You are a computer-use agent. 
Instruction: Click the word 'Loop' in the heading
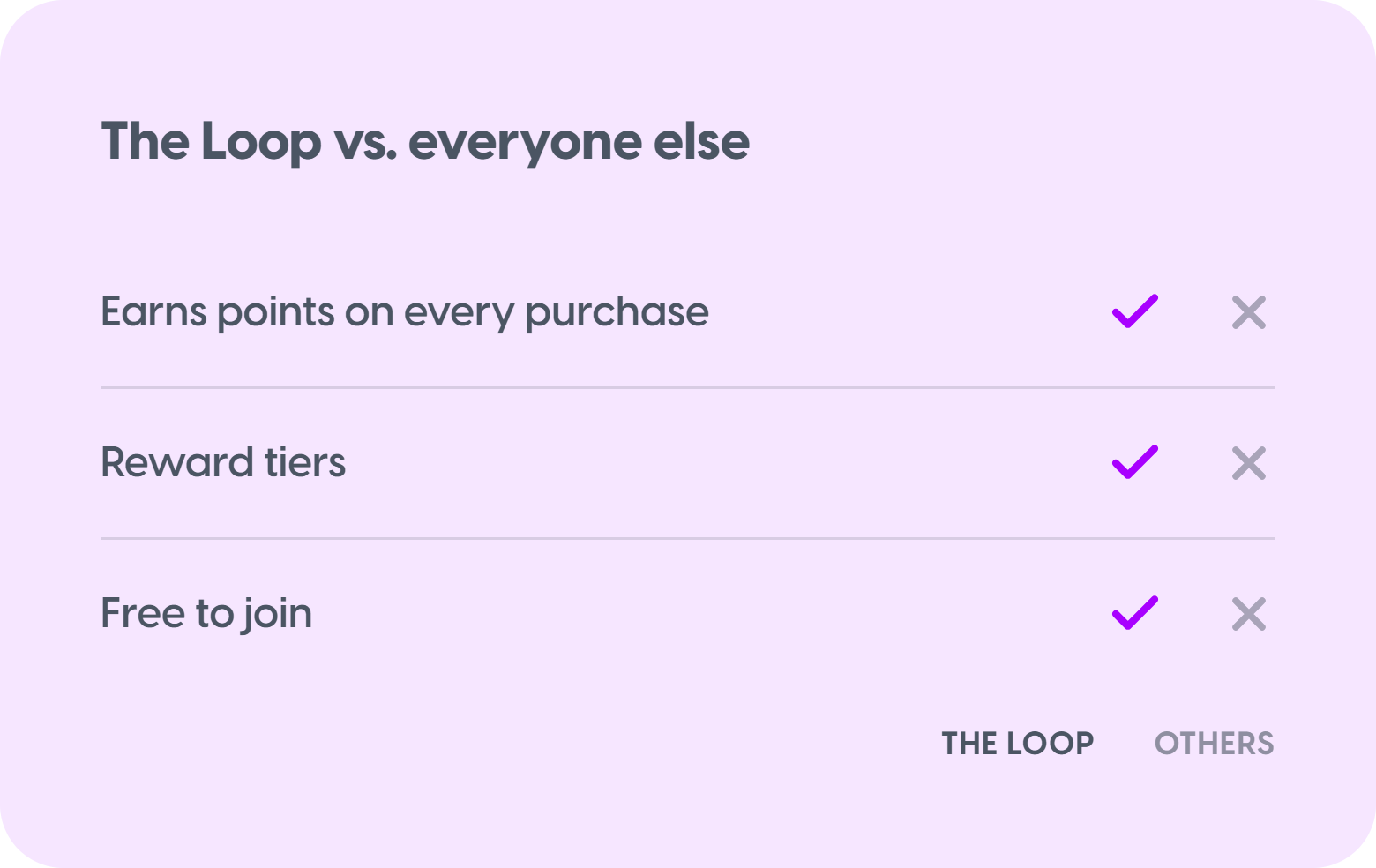[261, 144]
